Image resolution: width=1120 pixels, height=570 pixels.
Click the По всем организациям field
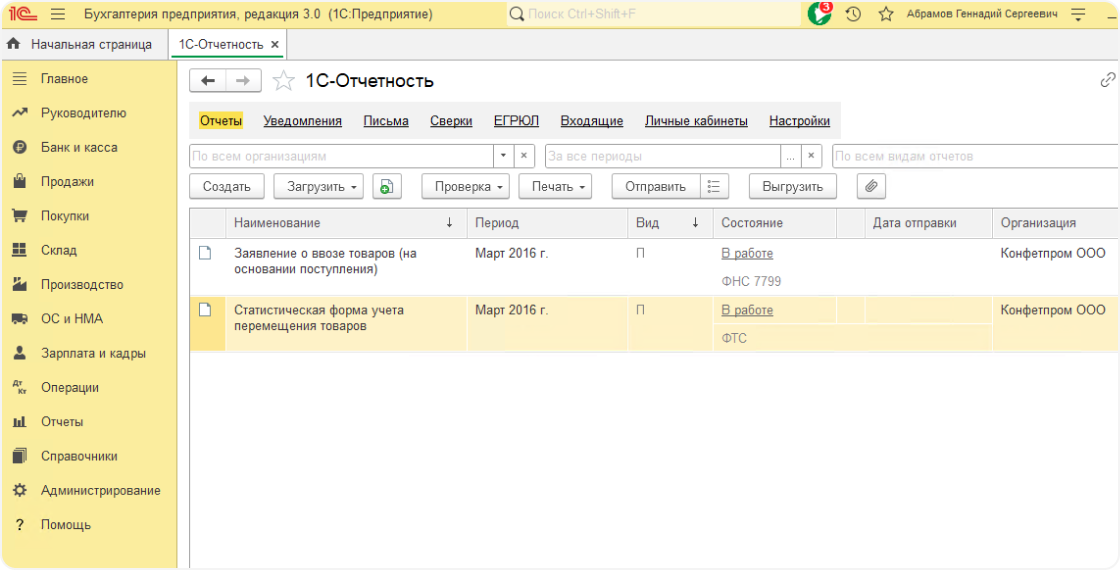click(341, 156)
